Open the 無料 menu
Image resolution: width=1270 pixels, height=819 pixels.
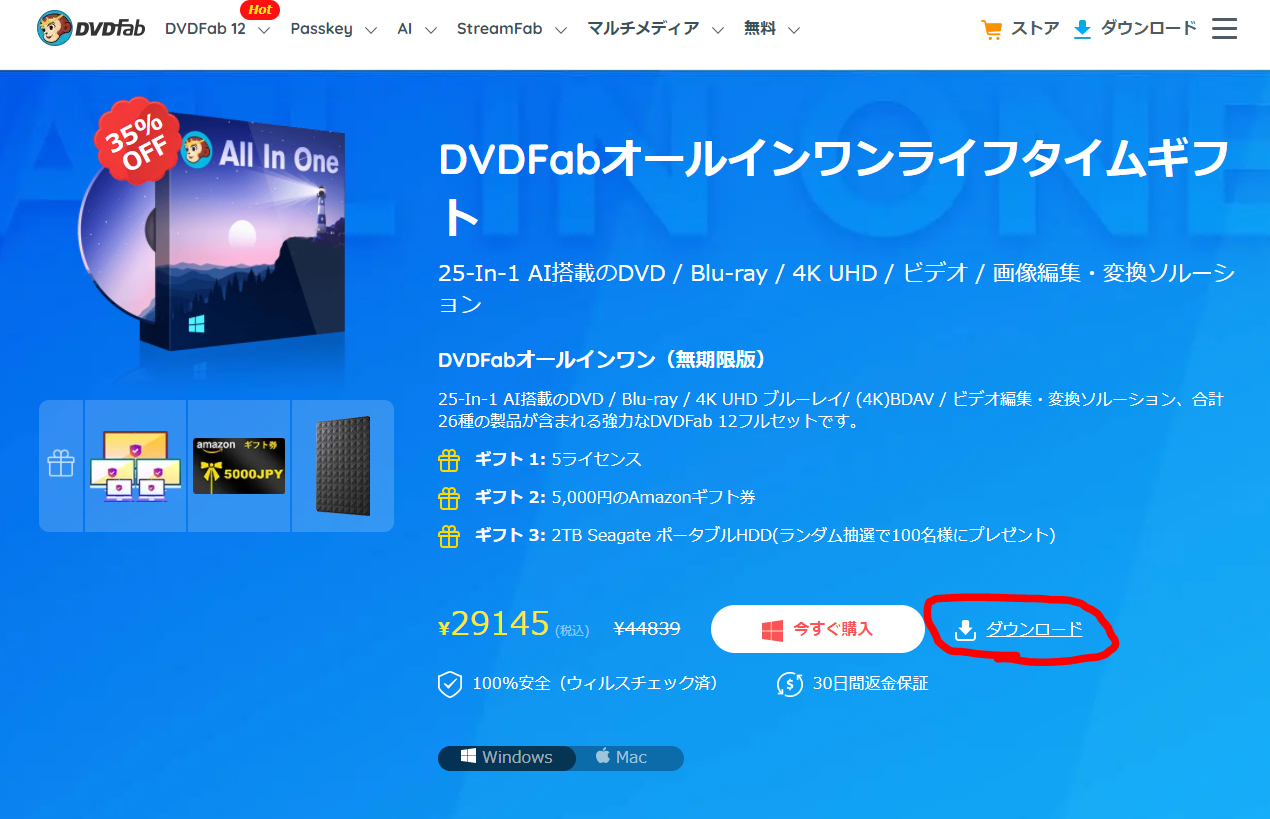(x=760, y=29)
